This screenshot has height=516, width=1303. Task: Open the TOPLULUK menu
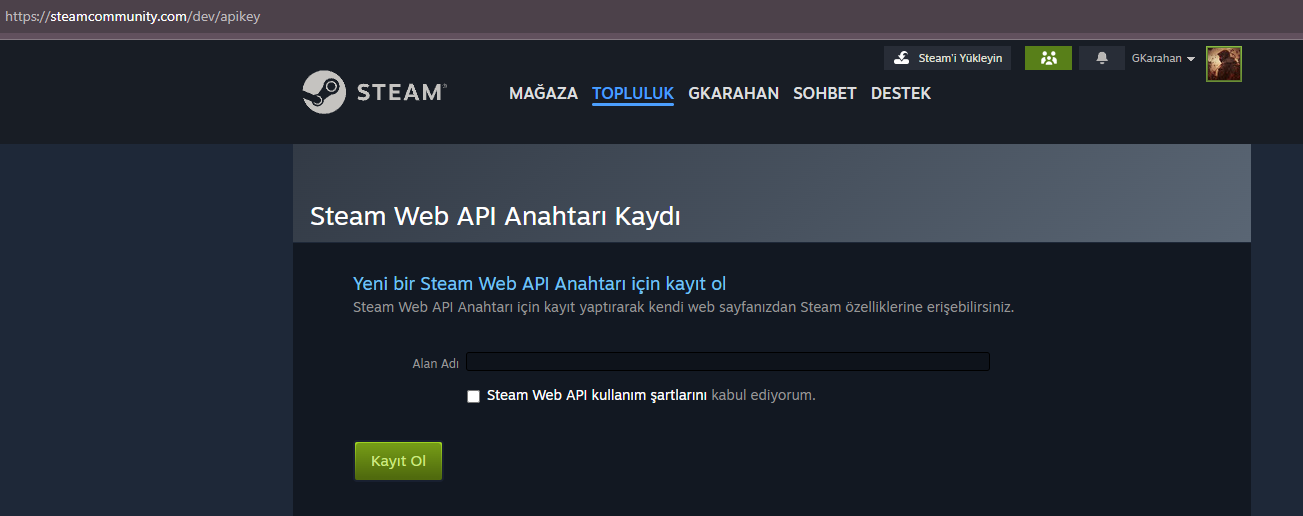(633, 93)
